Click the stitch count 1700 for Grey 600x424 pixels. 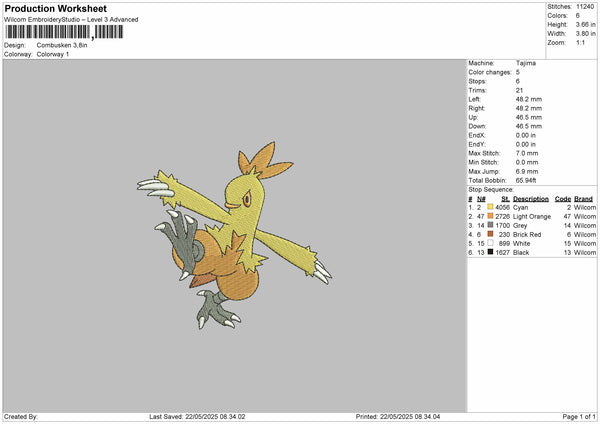tap(503, 225)
